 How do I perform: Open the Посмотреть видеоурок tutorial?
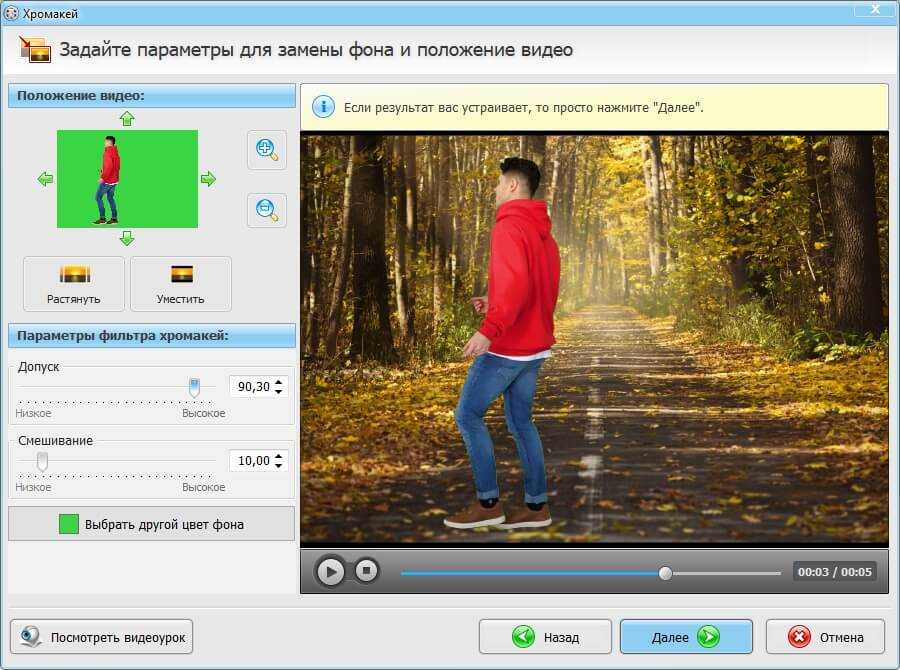(x=102, y=637)
